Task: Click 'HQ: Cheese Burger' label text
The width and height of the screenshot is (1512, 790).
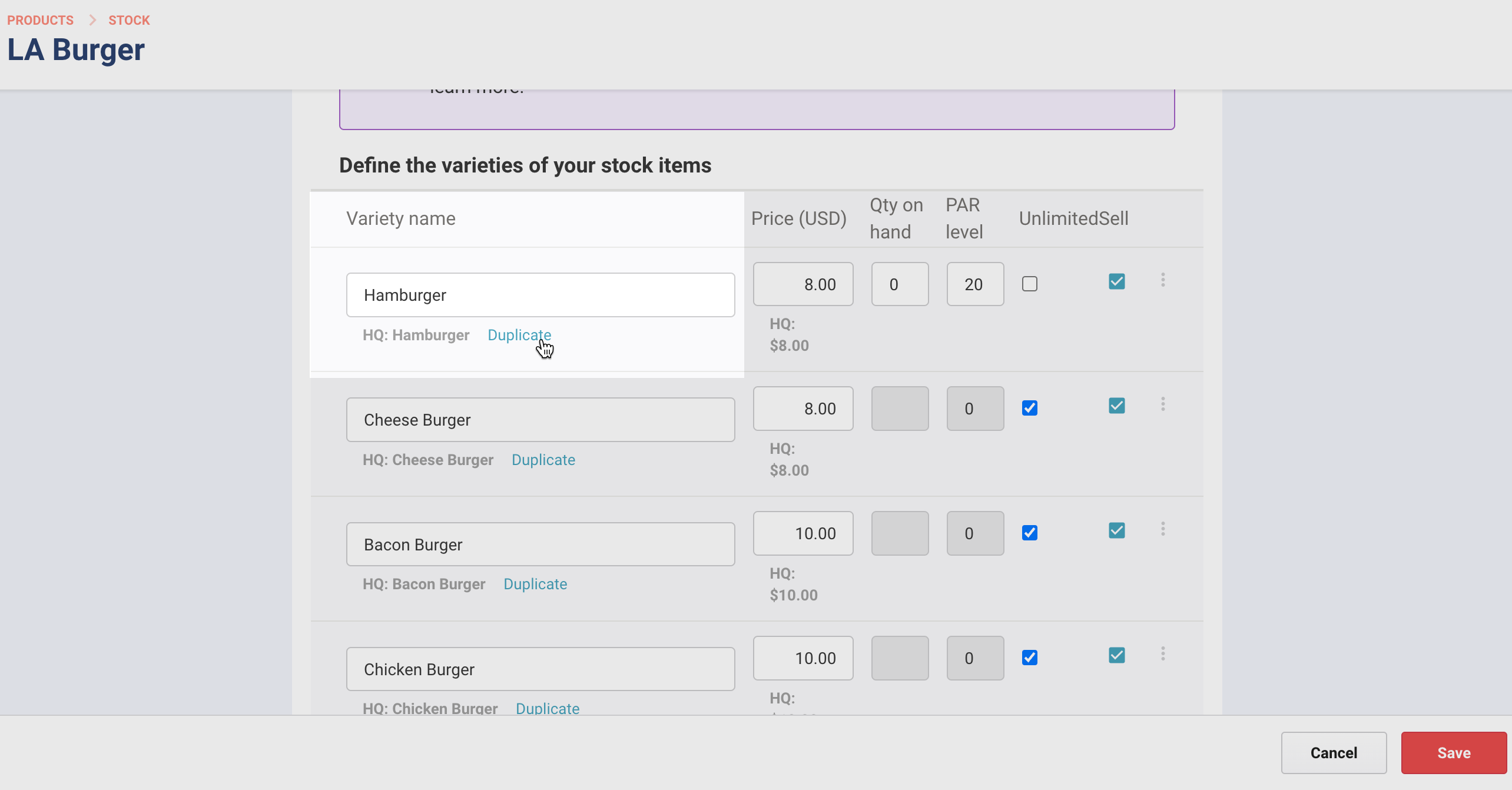Action: 428,460
